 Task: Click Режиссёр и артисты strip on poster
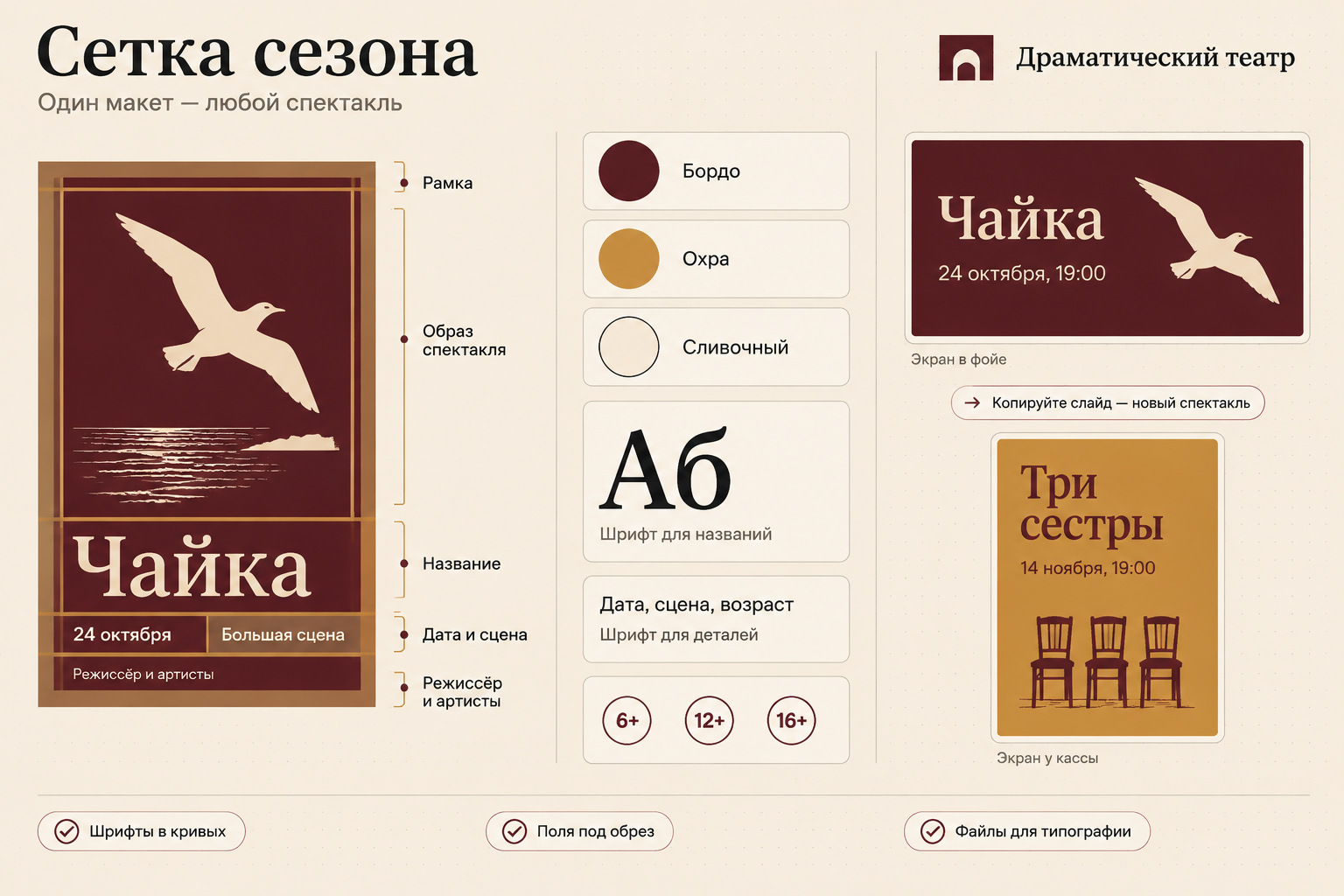pos(207,674)
